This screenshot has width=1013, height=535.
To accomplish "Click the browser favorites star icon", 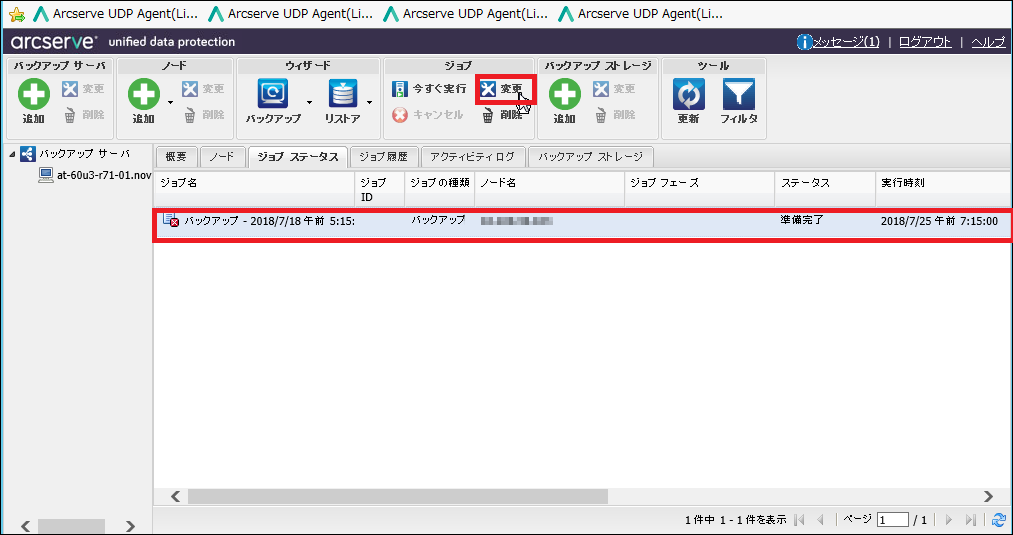I will click(x=17, y=14).
